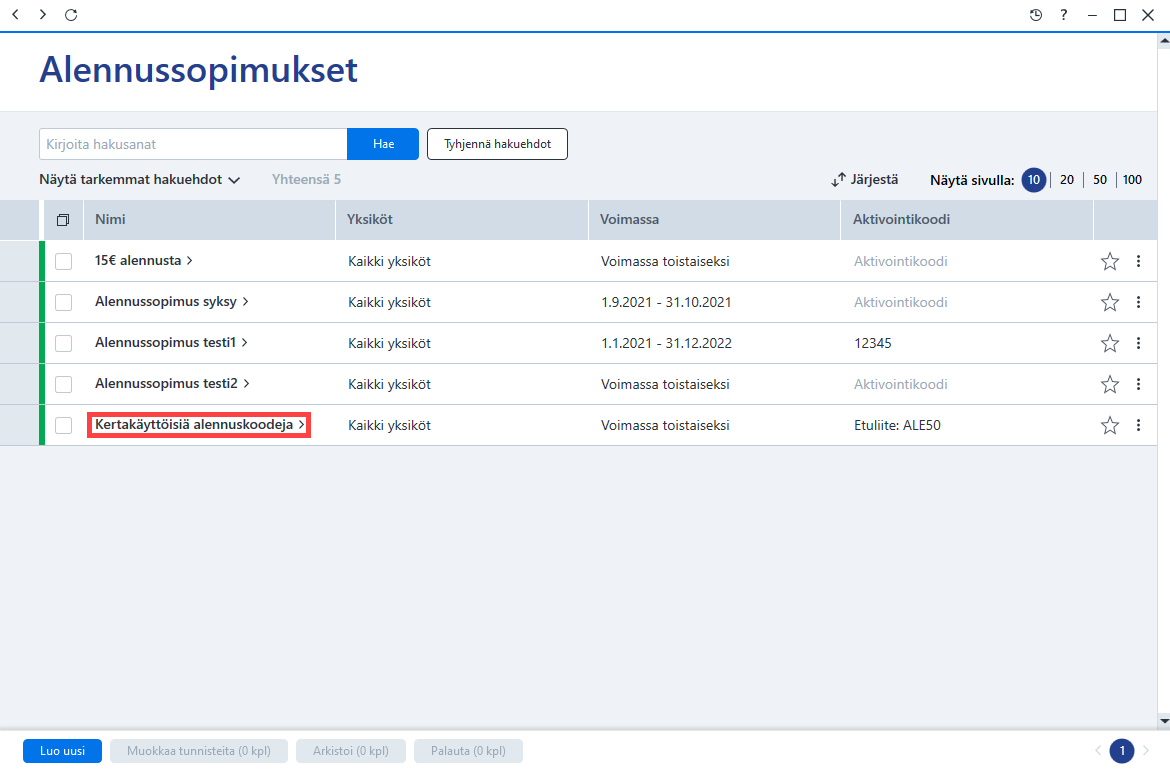Open help question mark icon
Screen dimensions: 1170x769
point(1064,15)
